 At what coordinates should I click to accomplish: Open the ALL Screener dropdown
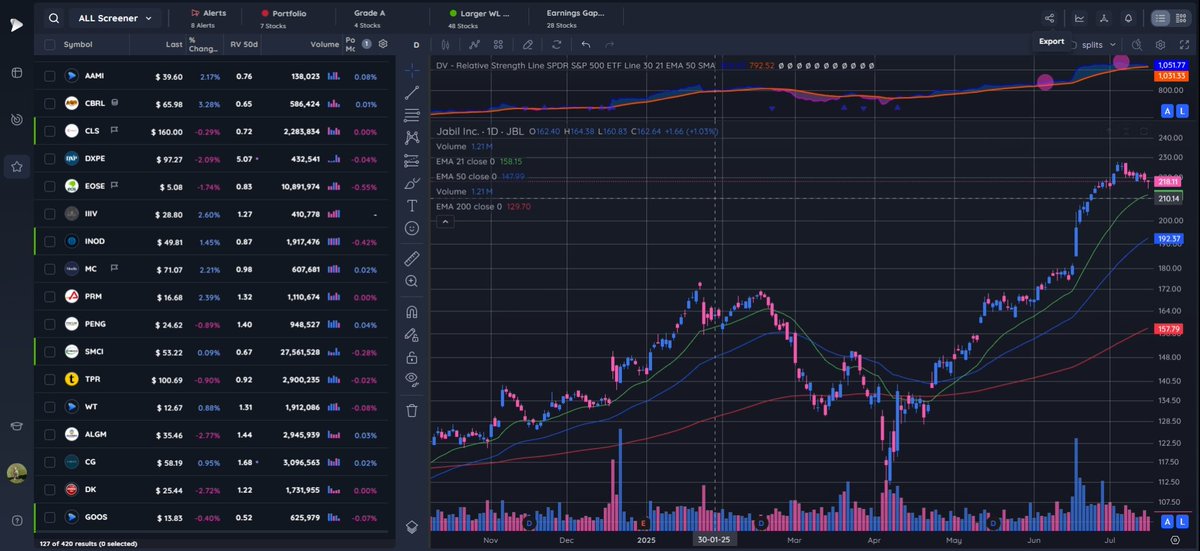pyautogui.click(x=116, y=18)
